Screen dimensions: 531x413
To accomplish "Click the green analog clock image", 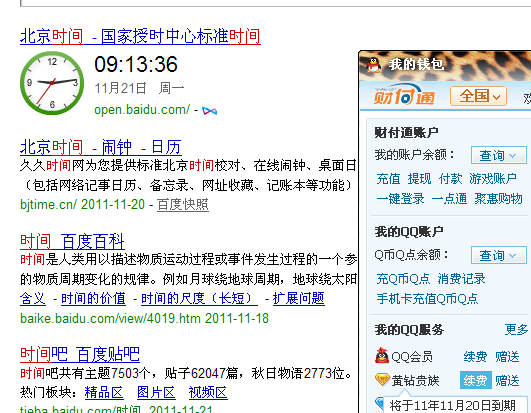I will pyautogui.click(x=52, y=83).
